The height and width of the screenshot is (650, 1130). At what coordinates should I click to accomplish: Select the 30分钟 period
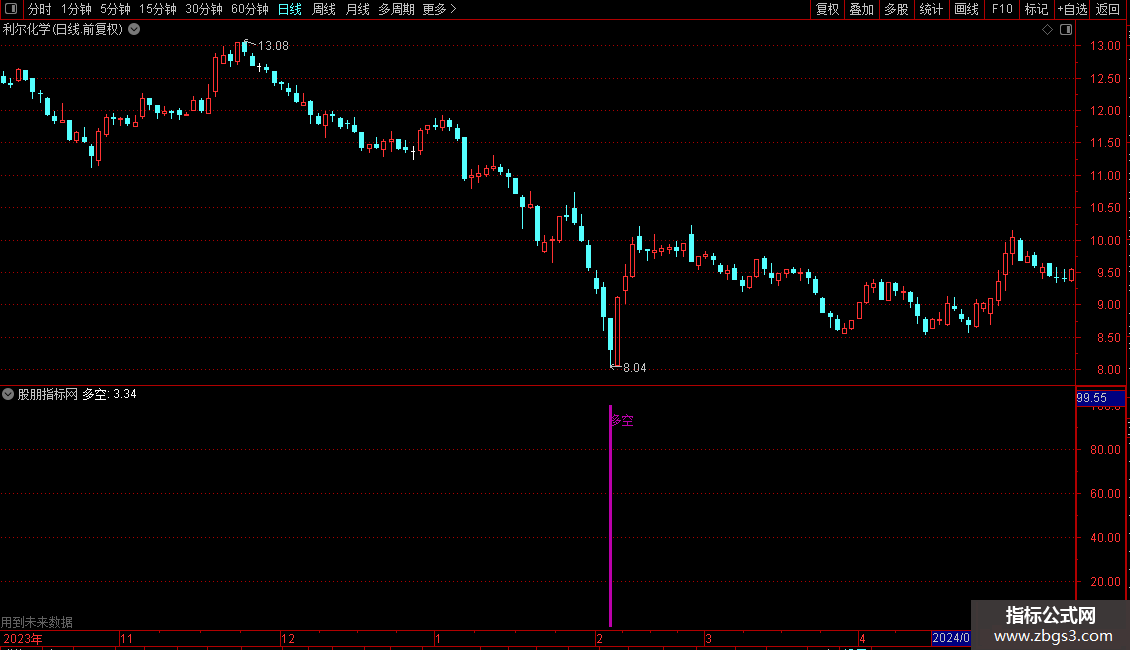(x=204, y=9)
